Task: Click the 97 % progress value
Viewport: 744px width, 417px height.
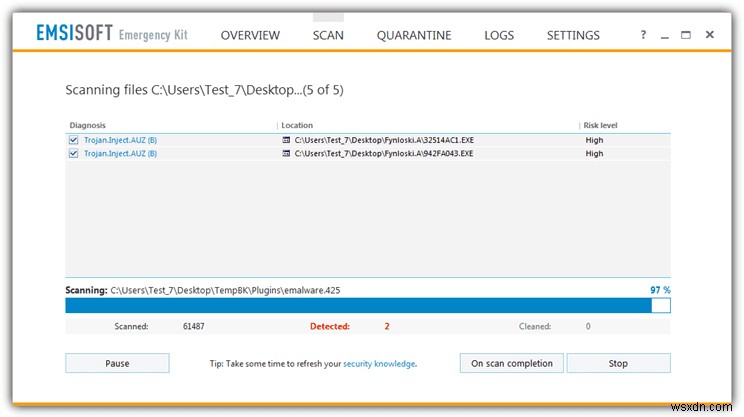Action: click(x=660, y=290)
